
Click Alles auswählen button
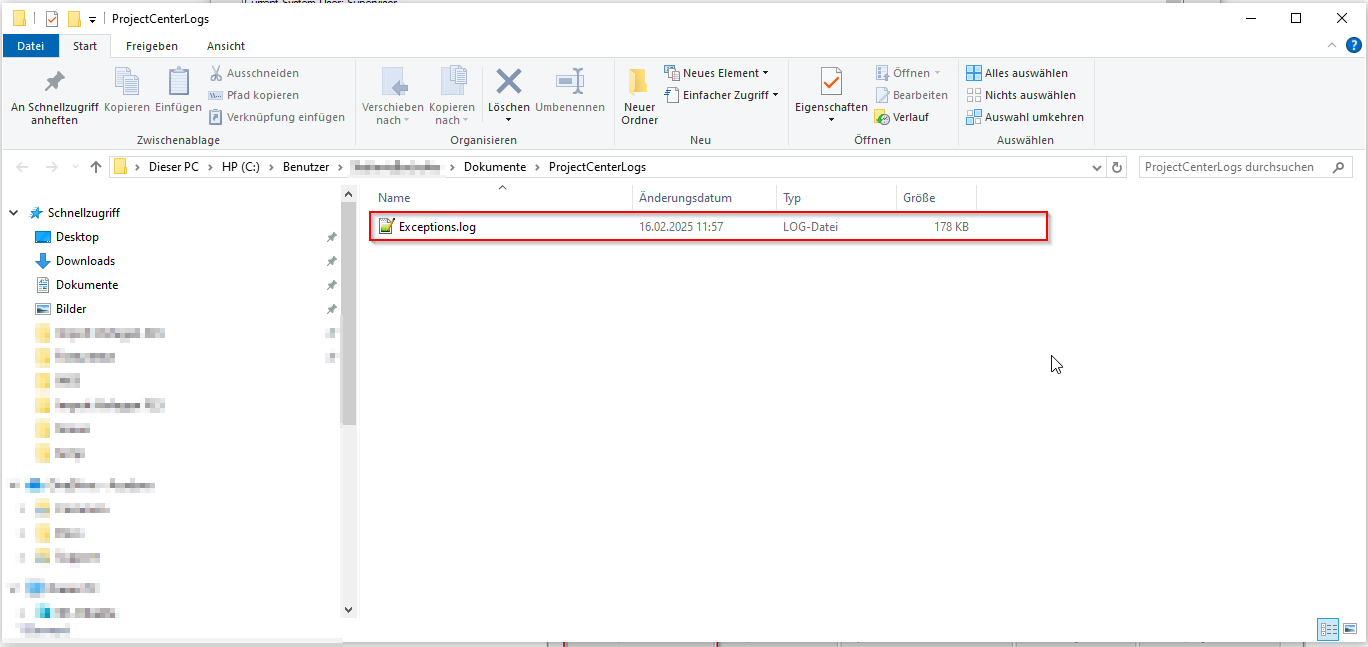pos(1017,73)
